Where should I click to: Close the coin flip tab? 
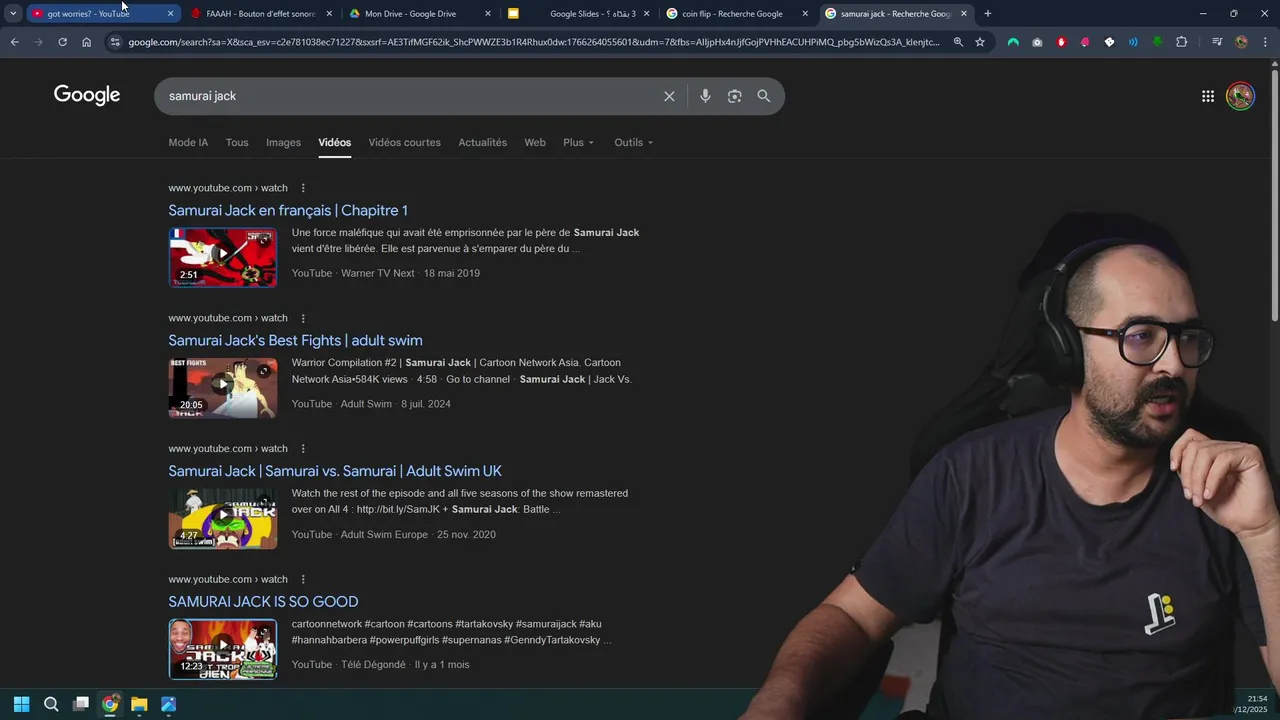(x=805, y=14)
